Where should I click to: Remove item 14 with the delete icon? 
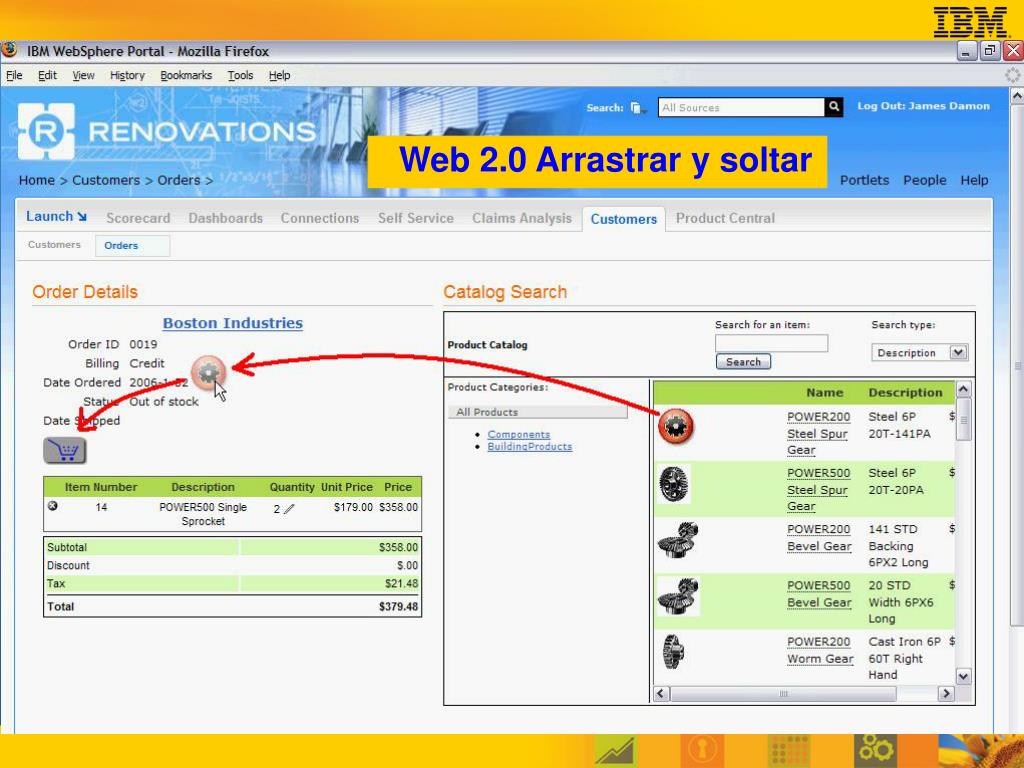pos(53,505)
